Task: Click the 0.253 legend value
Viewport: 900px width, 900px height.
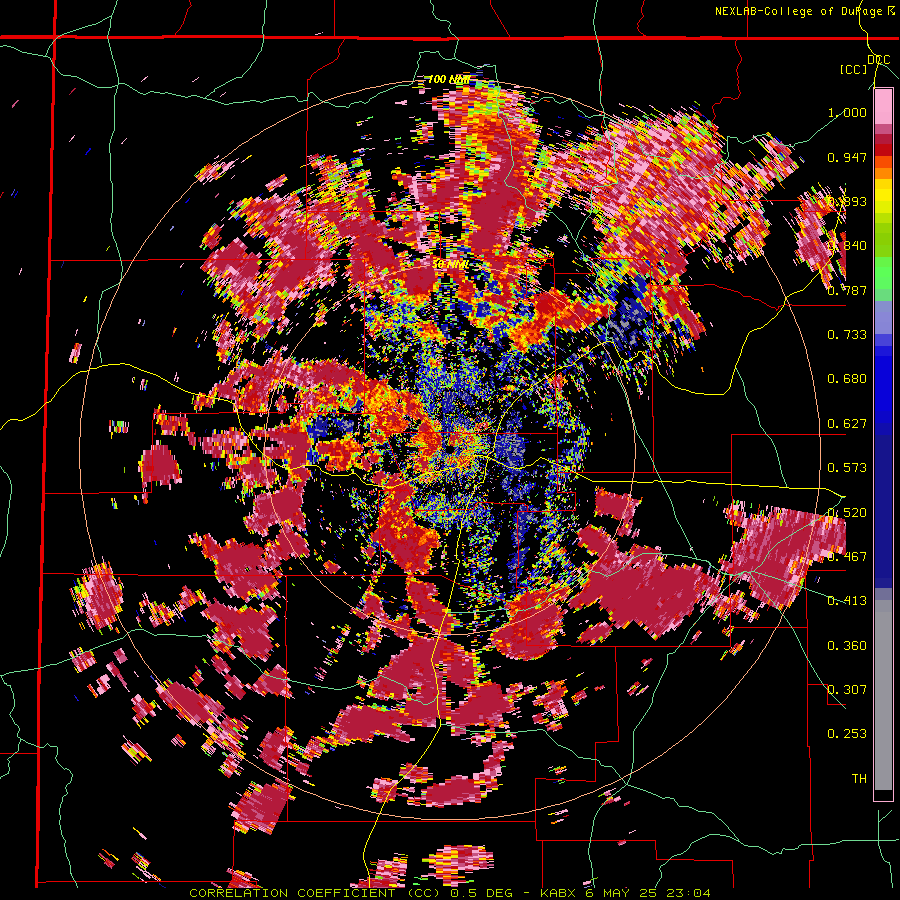Action: pyautogui.click(x=847, y=734)
